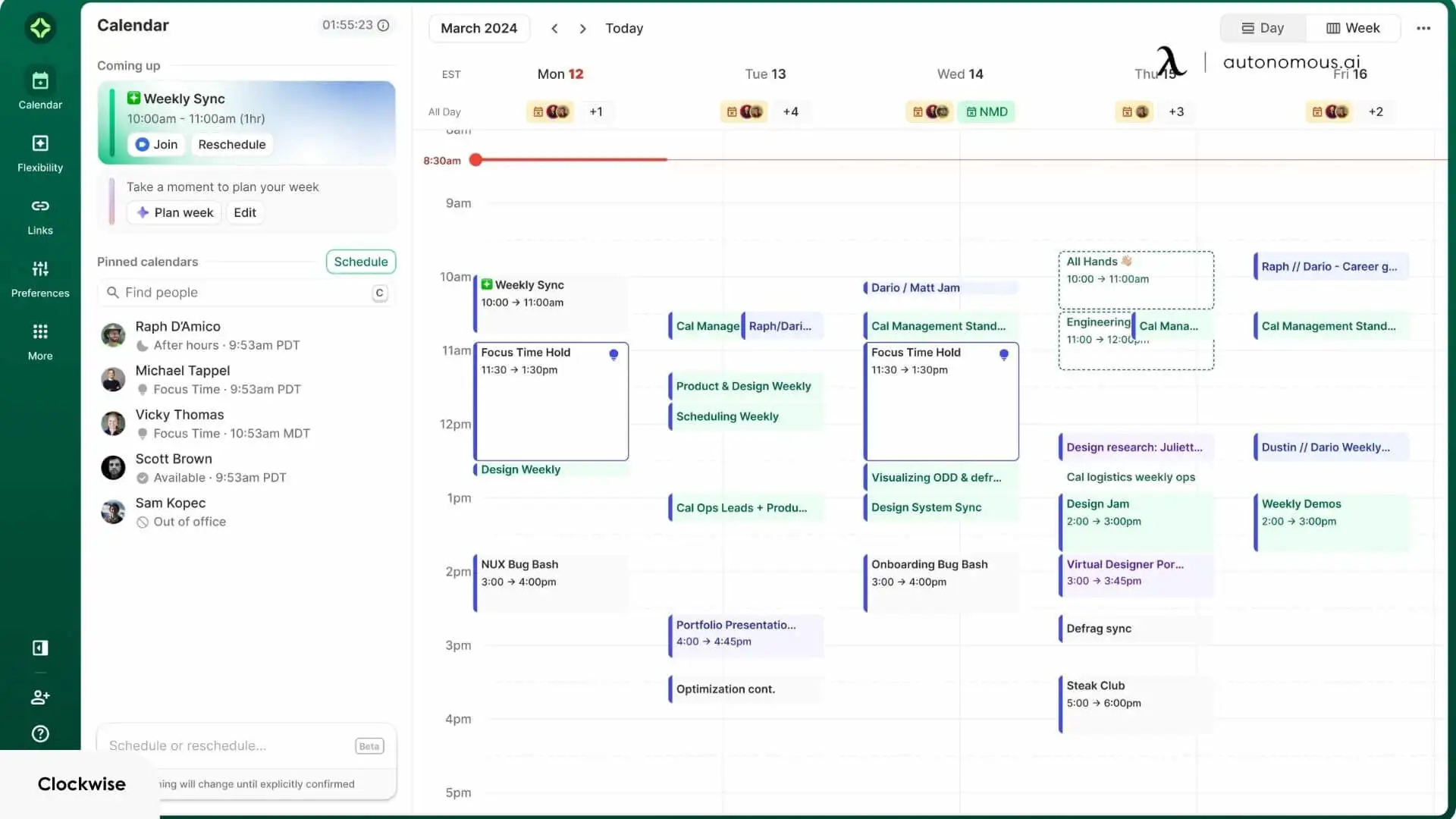This screenshot has width=1456, height=819.
Task: Click the info icon beside the 01:55:23 timer
Action: tap(384, 25)
